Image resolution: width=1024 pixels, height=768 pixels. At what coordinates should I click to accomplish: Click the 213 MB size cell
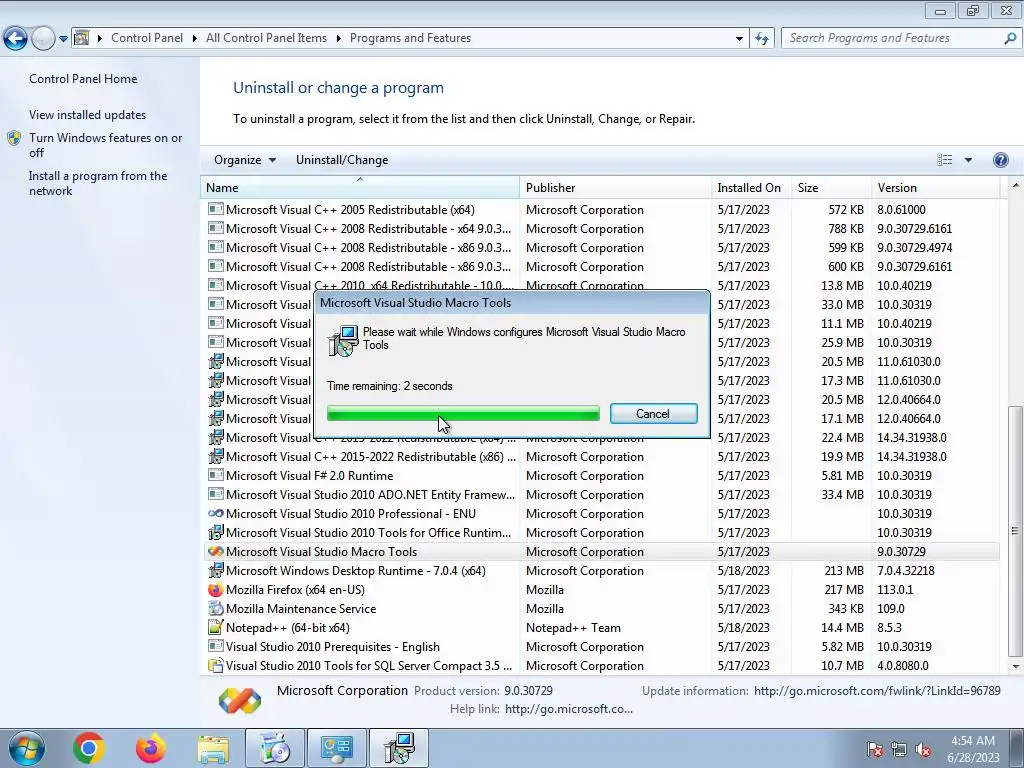click(x=844, y=570)
